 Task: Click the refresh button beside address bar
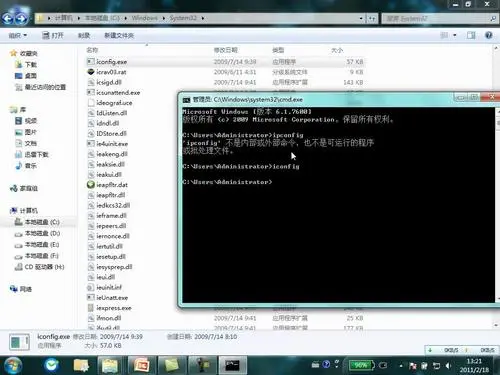point(372,18)
